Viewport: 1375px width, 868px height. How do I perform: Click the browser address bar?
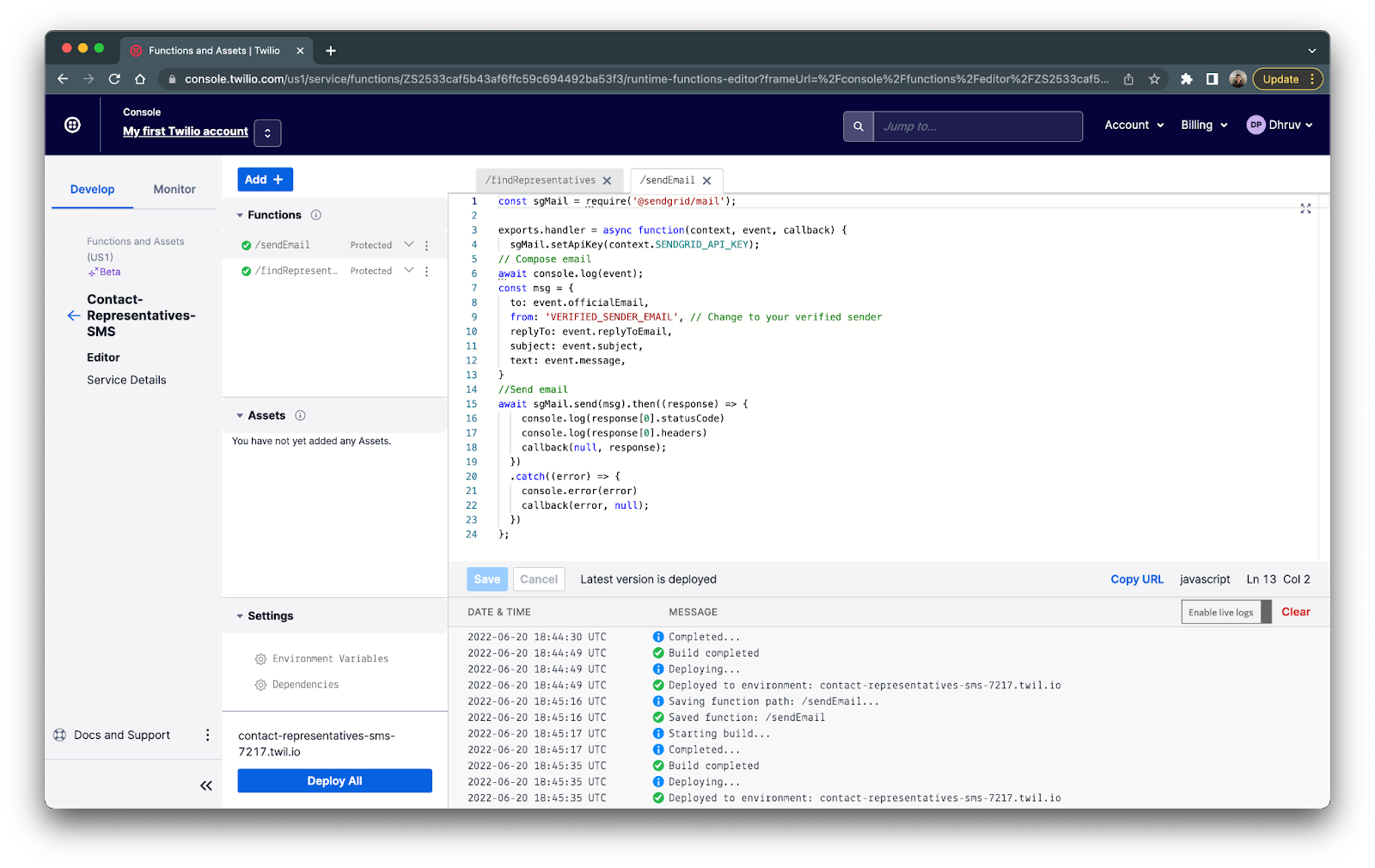click(645, 79)
